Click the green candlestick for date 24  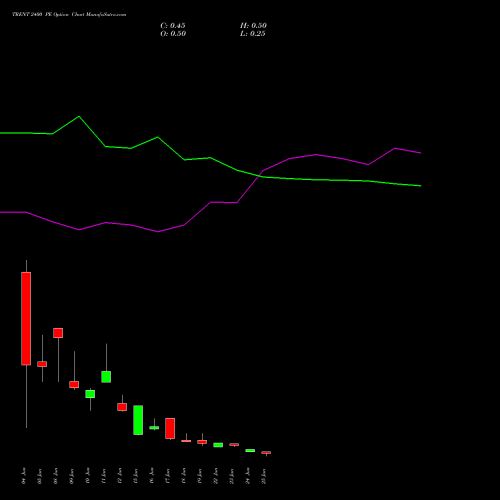click(x=250, y=450)
